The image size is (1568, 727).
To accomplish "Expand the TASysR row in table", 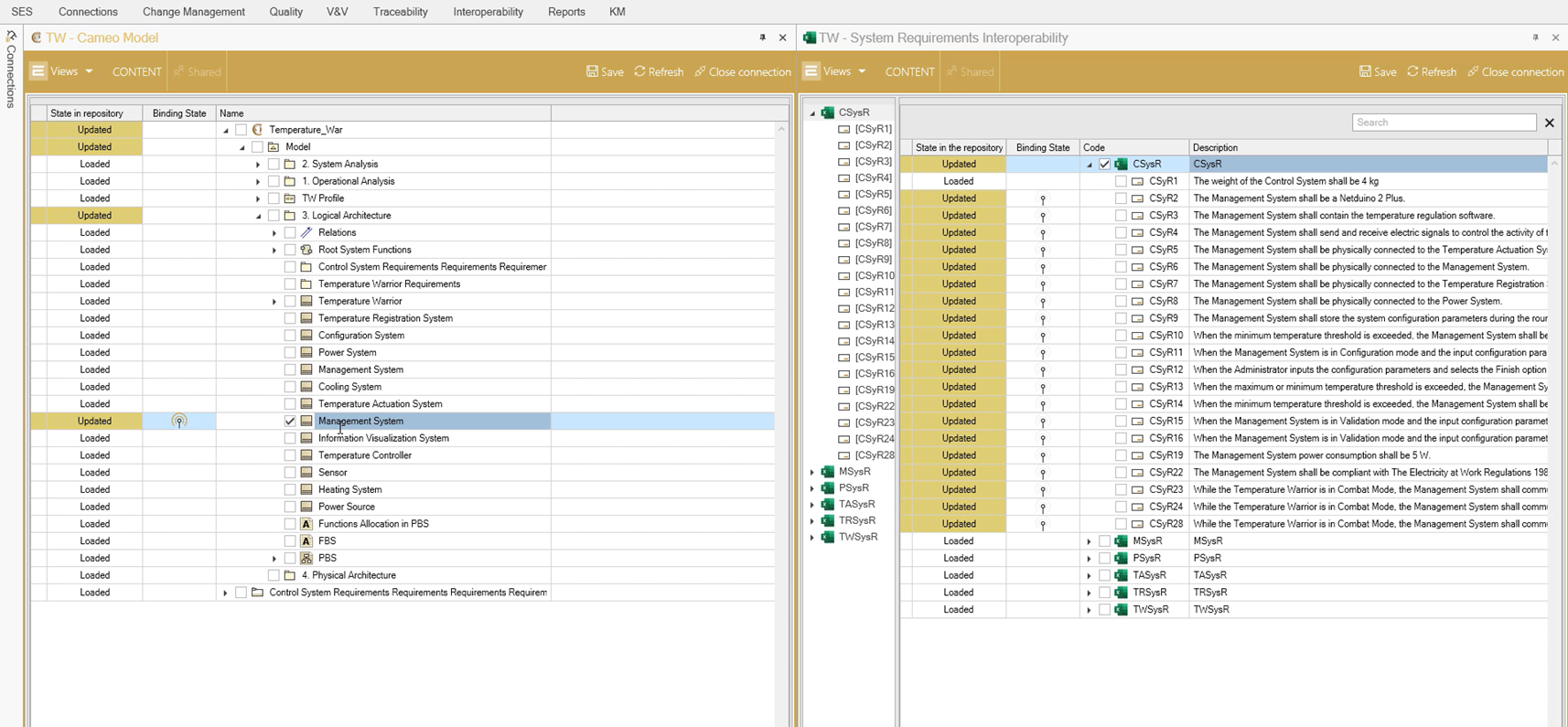I will click(1089, 576).
